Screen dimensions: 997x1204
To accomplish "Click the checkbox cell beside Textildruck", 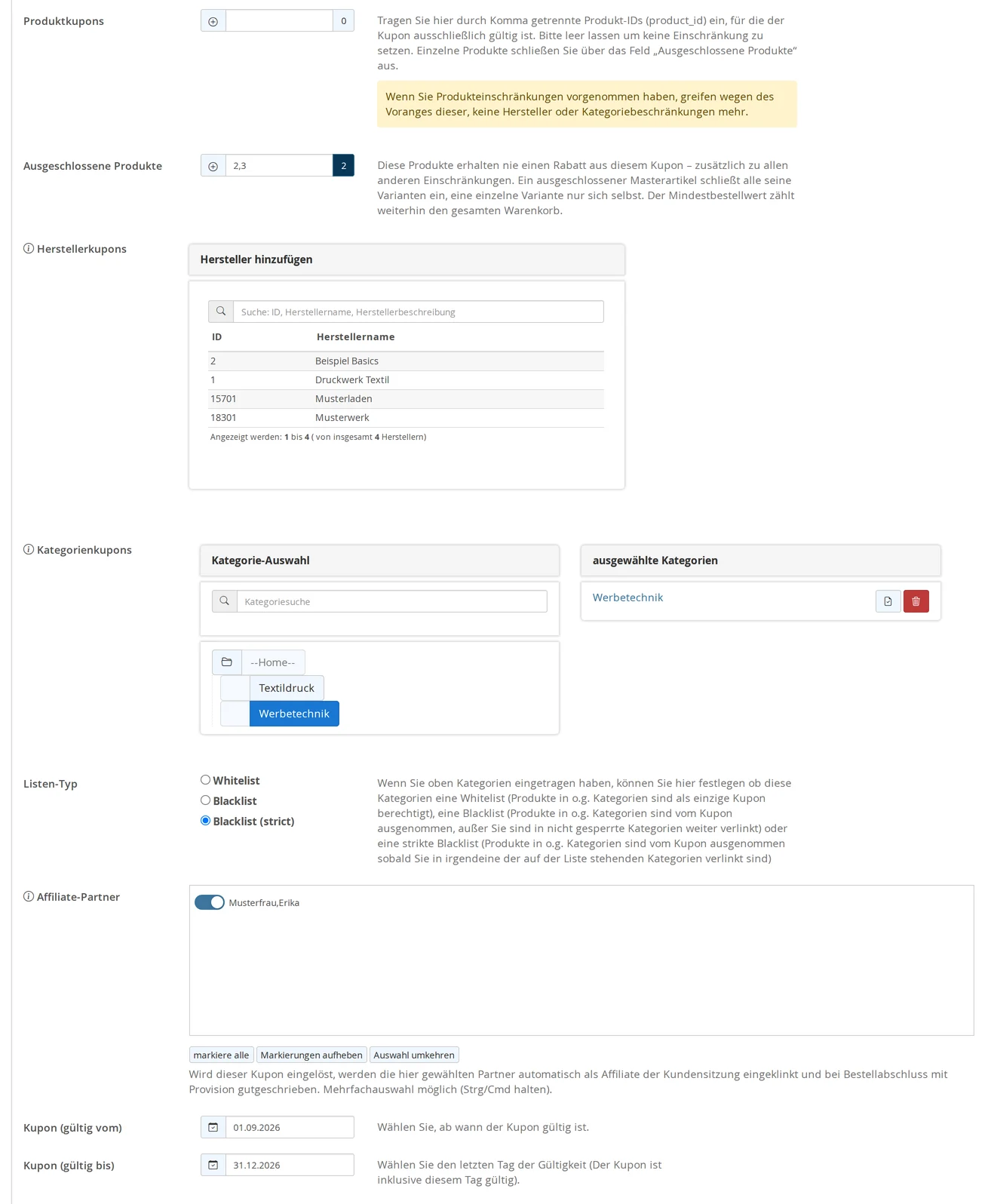I will point(235,688).
